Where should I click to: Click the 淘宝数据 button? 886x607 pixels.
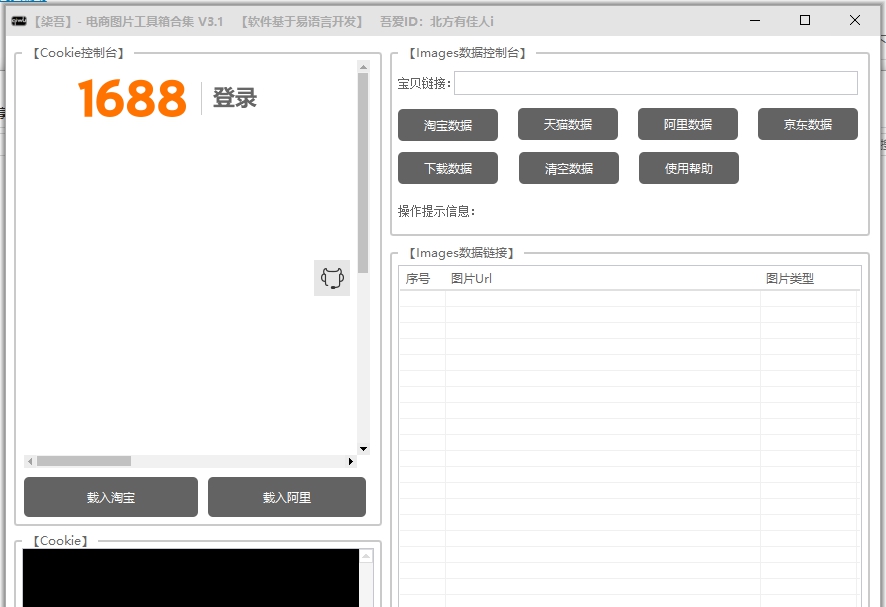[448, 124]
